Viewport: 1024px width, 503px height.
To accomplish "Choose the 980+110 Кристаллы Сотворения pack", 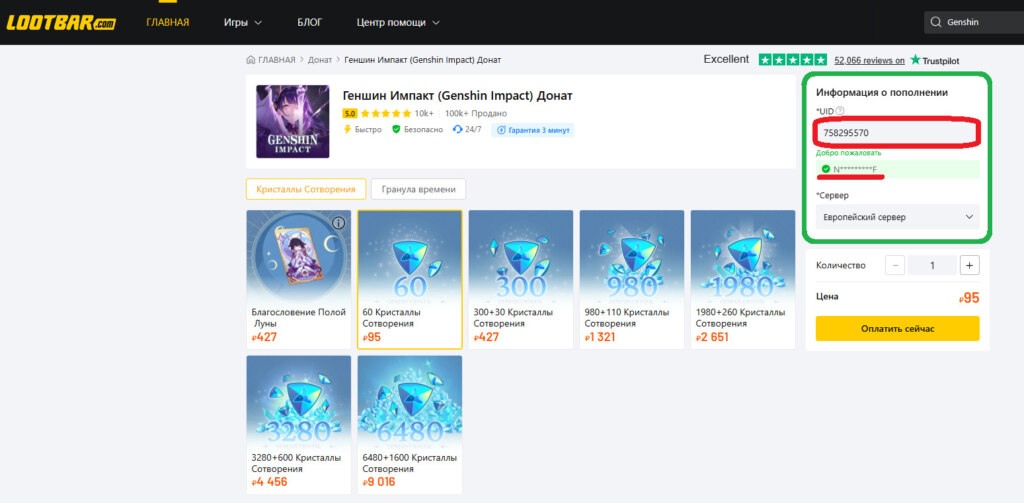I will 632,280.
